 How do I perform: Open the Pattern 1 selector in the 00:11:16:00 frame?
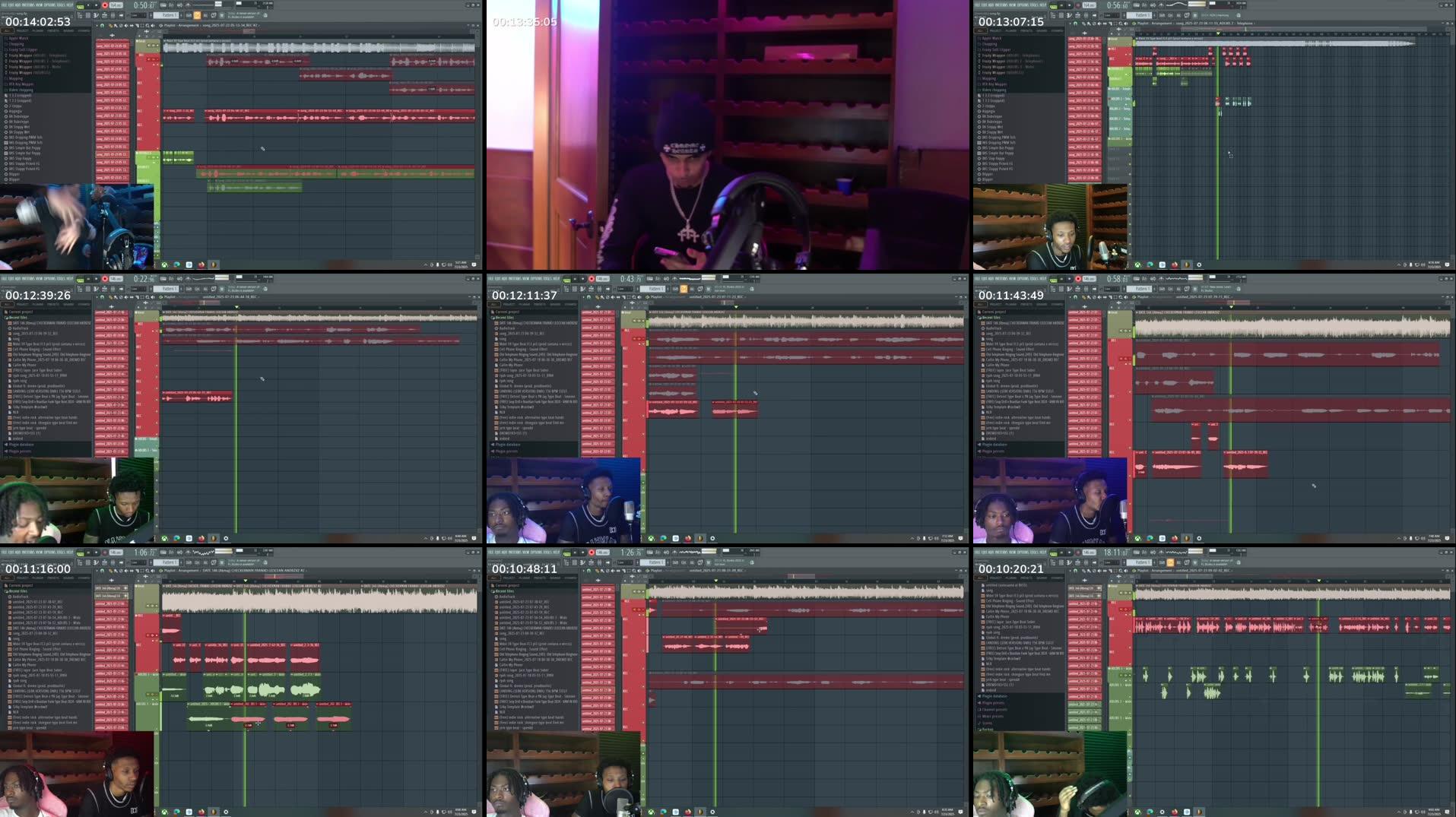[x=166, y=562]
